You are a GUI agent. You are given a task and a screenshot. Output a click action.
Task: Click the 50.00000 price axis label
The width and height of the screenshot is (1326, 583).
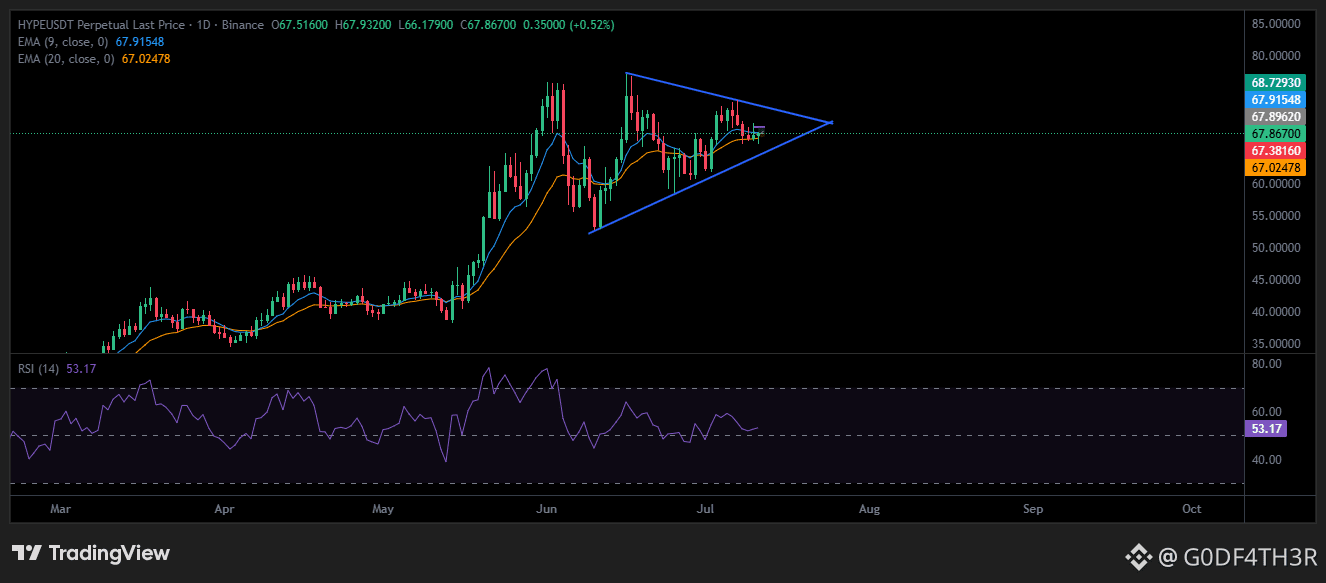(1274, 248)
